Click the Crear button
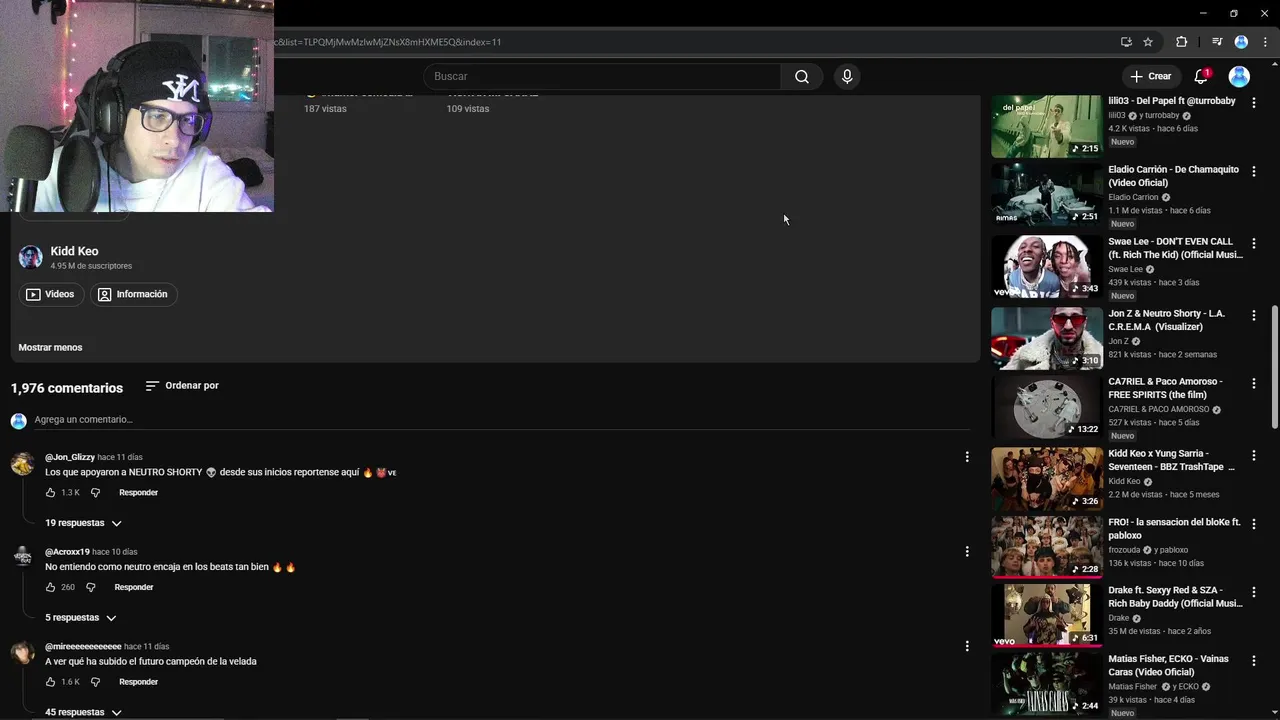 pyautogui.click(x=1150, y=76)
